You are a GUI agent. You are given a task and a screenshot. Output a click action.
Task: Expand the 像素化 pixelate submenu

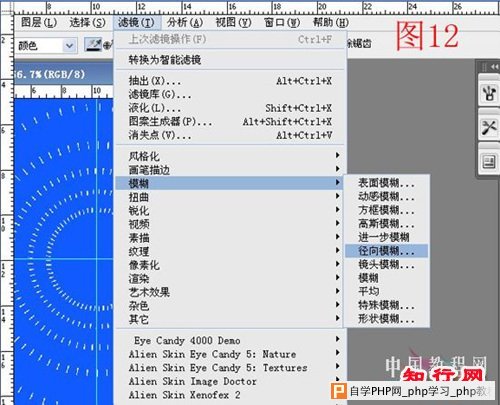[230, 265]
